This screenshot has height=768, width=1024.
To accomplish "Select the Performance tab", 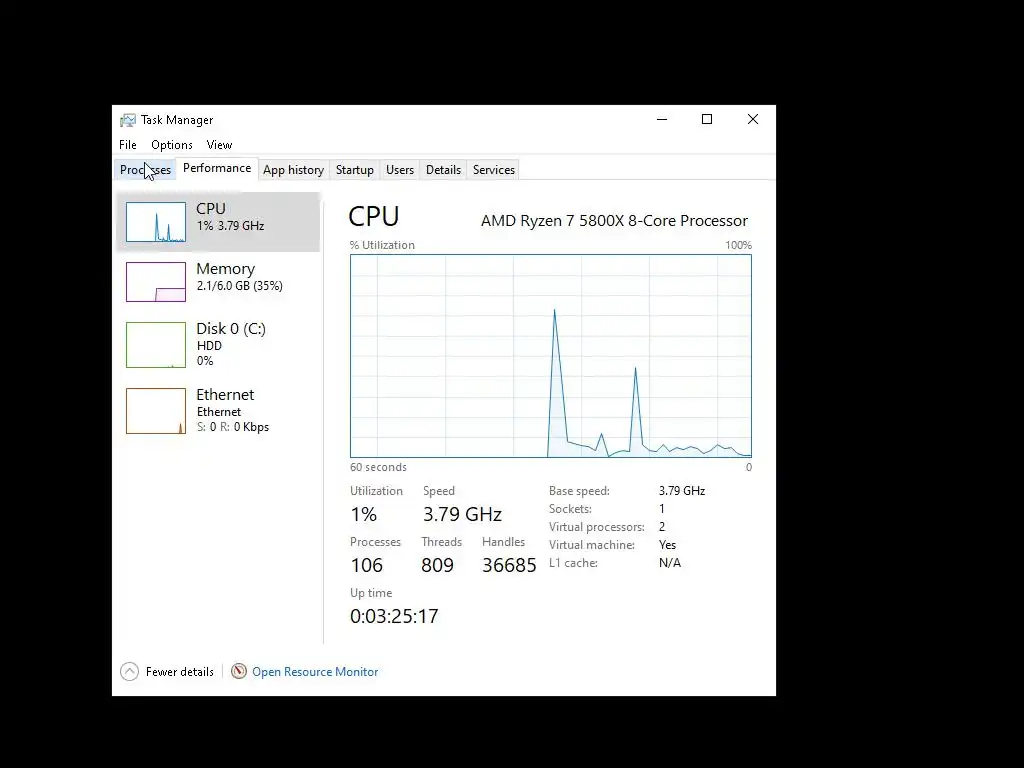I will coord(217,168).
